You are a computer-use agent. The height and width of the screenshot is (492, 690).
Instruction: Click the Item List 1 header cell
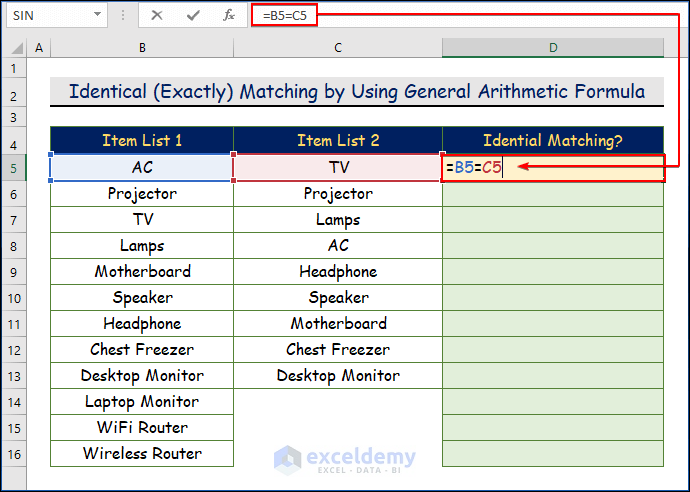pos(142,141)
